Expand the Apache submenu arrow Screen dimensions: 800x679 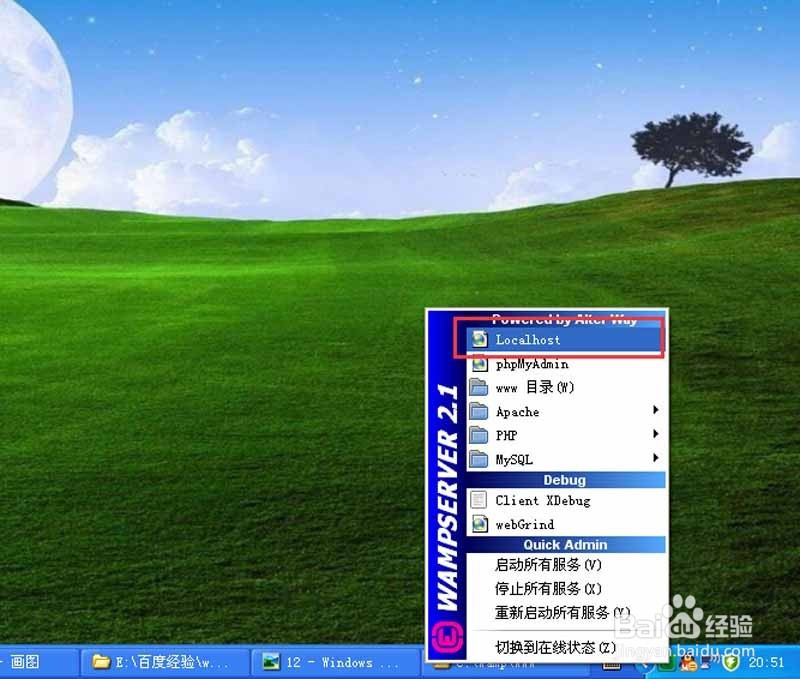pyautogui.click(x=656, y=410)
